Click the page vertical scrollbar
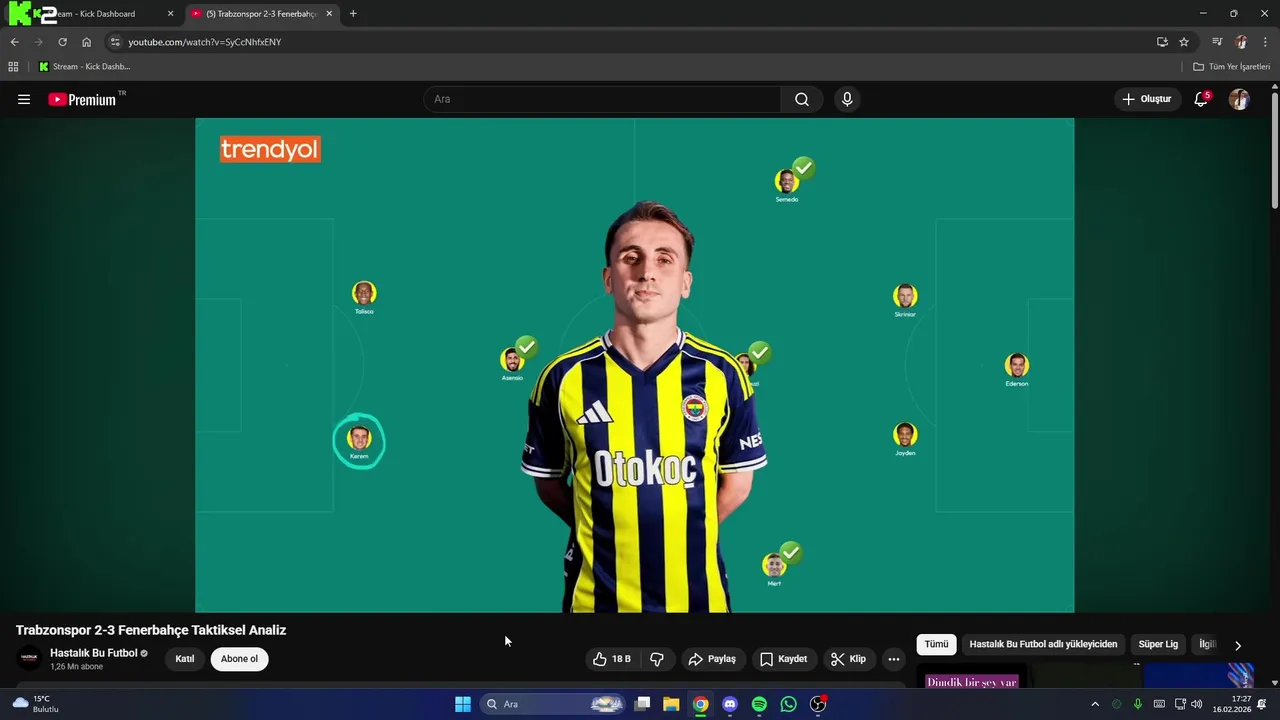The height and width of the screenshot is (720, 1280). click(1274, 150)
